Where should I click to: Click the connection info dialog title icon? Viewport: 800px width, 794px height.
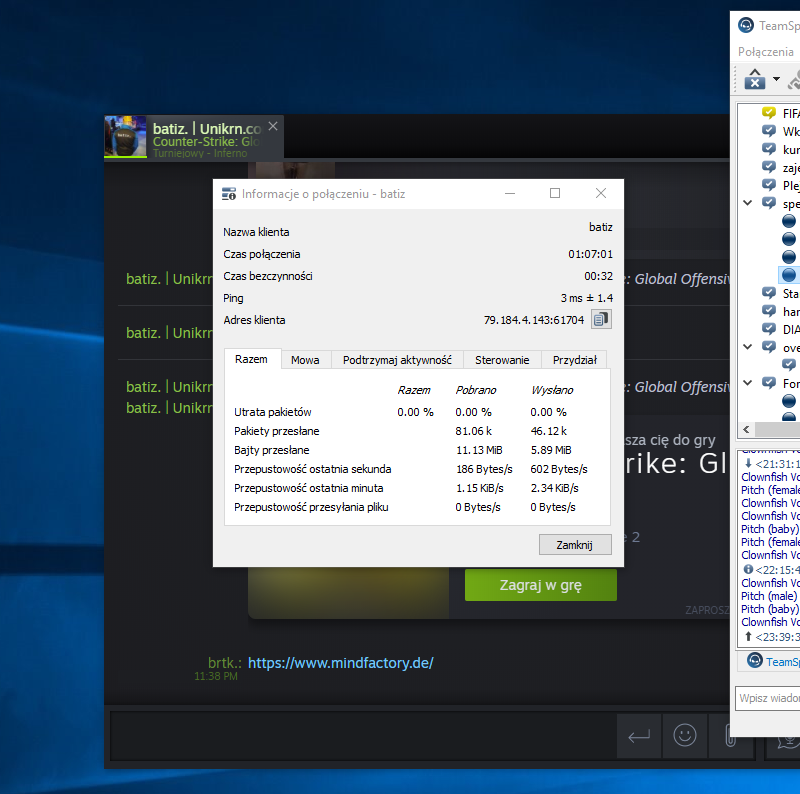pyautogui.click(x=229, y=194)
